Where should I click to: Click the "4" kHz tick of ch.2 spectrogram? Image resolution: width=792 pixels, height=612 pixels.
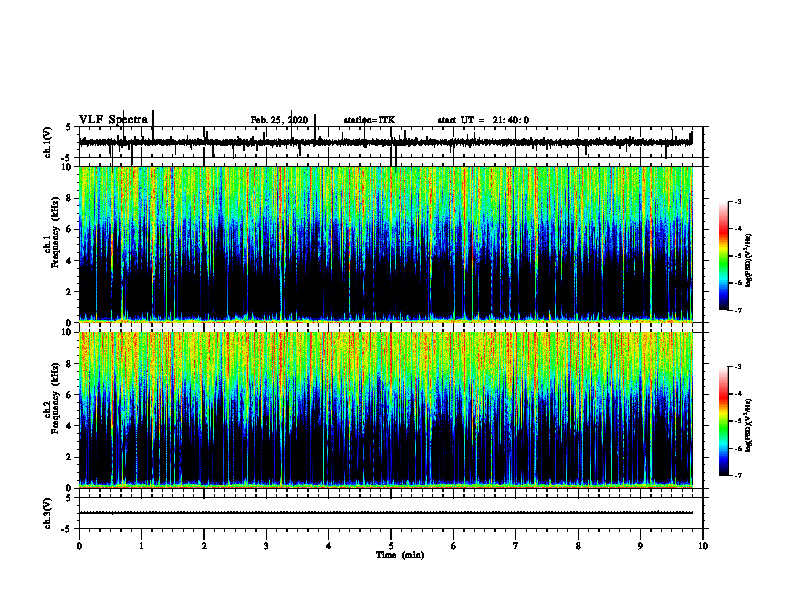click(71, 426)
